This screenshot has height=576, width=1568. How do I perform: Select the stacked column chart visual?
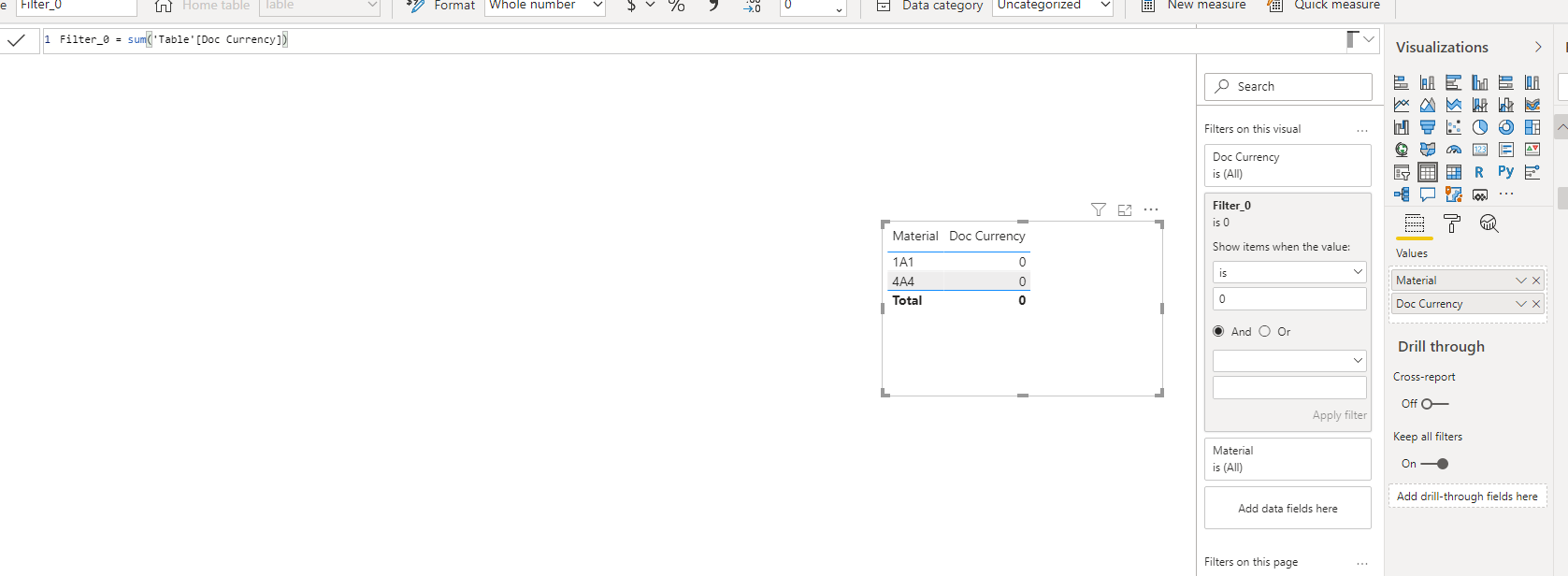point(1427,82)
